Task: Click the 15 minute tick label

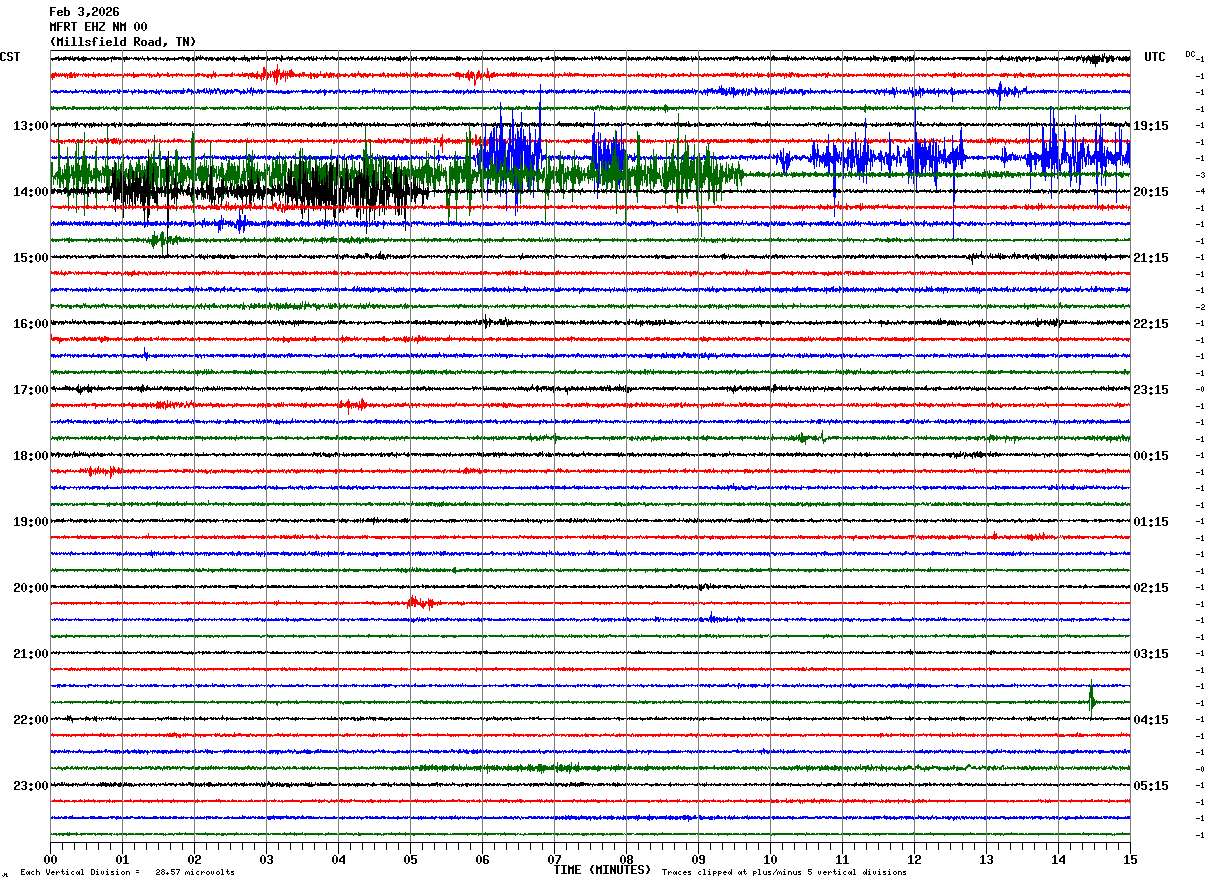Action: [1130, 860]
